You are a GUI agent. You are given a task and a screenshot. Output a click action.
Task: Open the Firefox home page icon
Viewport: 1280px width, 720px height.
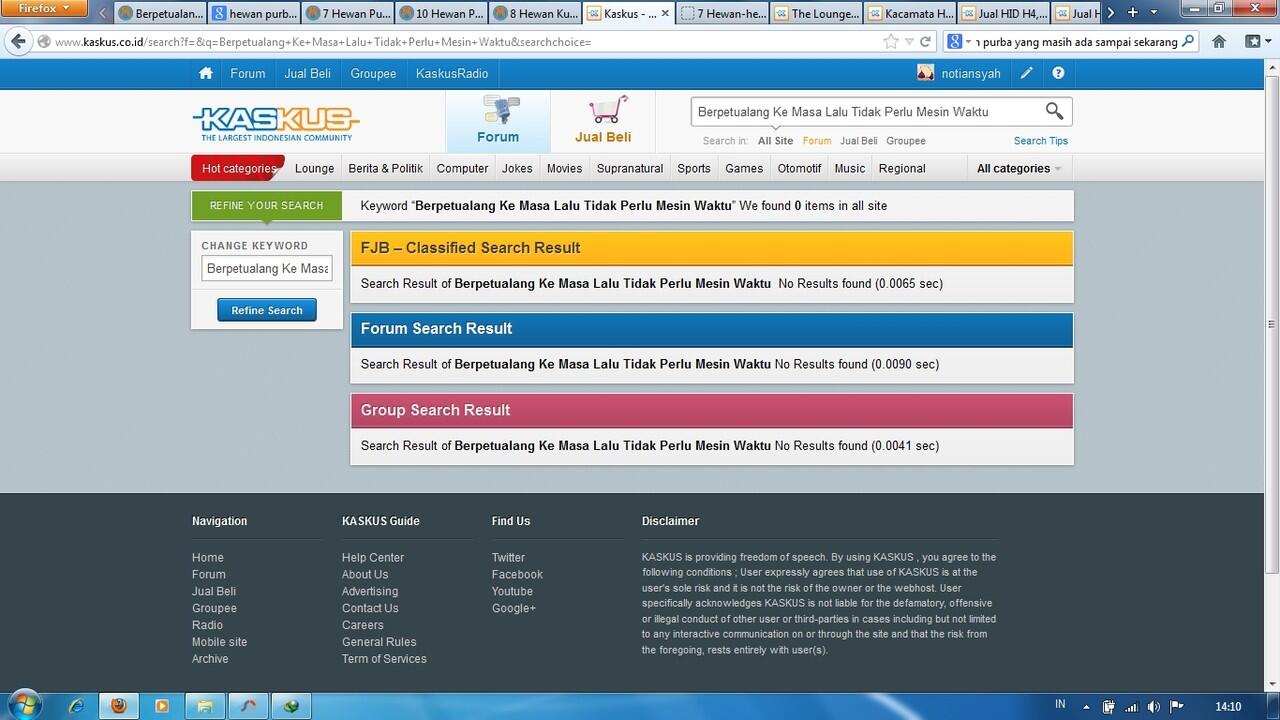(1218, 42)
